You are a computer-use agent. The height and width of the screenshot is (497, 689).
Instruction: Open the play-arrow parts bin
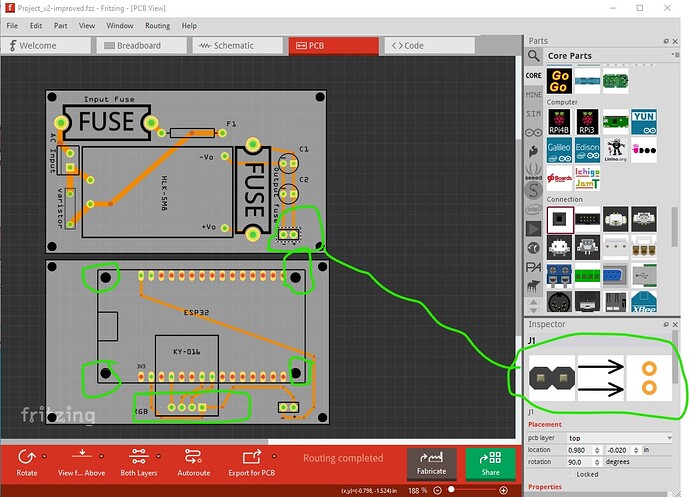(533, 229)
